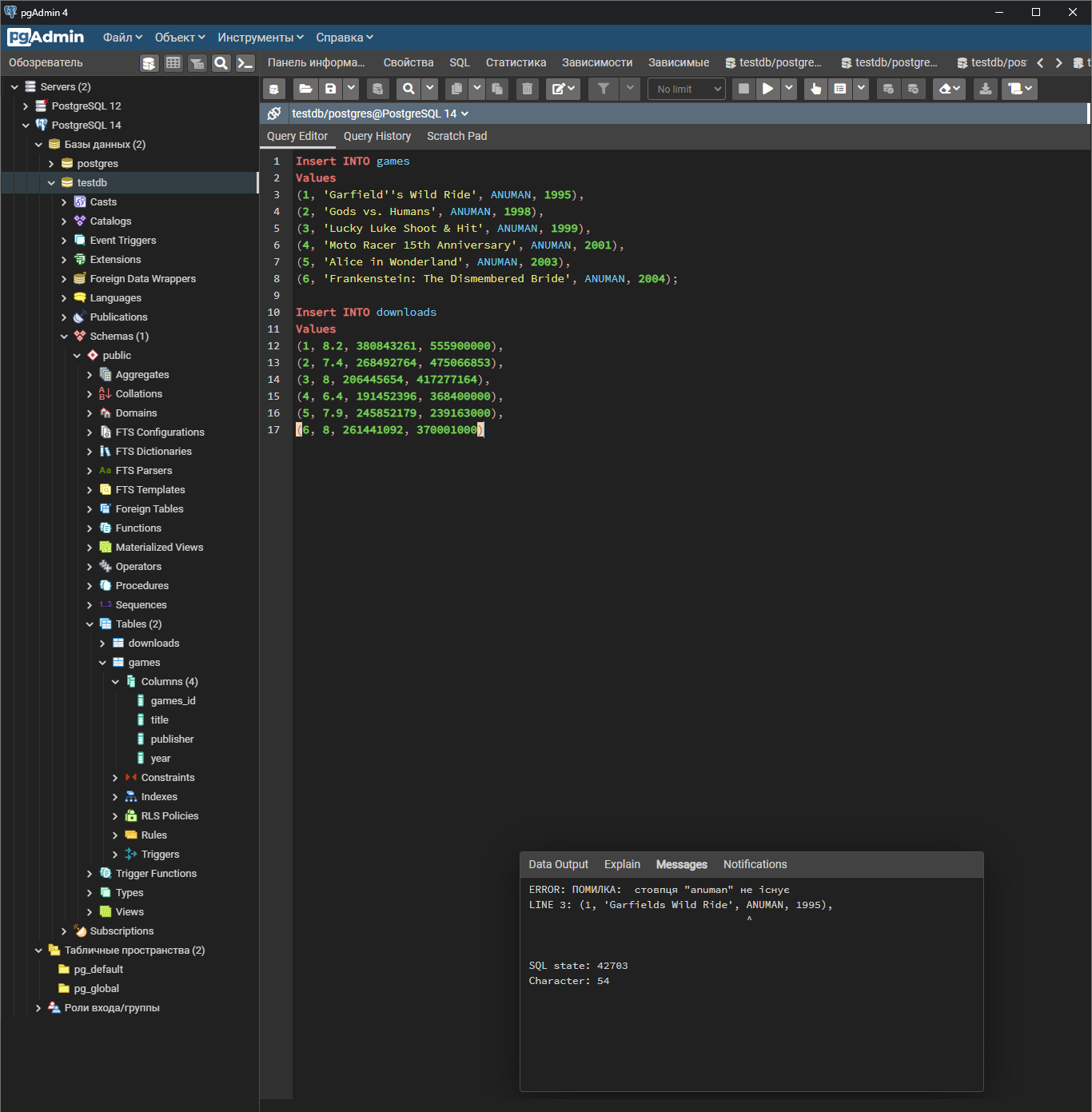Click the Explain Analyze list icon
The height and width of the screenshot is (1112, 1092).
(x=840, y=89)
